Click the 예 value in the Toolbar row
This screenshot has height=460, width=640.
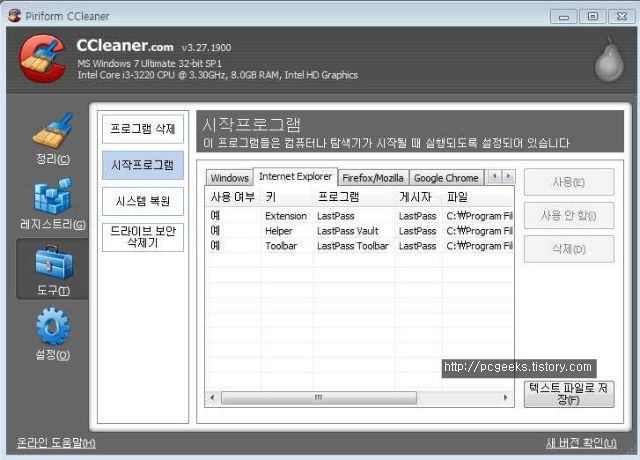(215, 246)
